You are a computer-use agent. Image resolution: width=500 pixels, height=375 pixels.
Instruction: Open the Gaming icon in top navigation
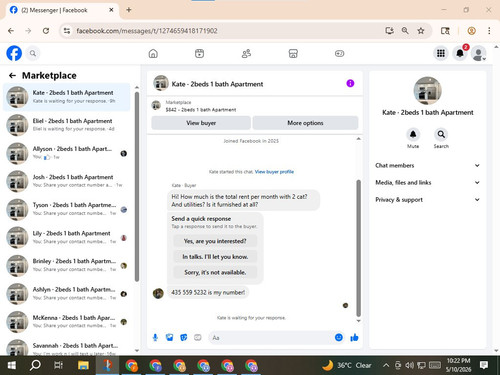coord(339,53)
